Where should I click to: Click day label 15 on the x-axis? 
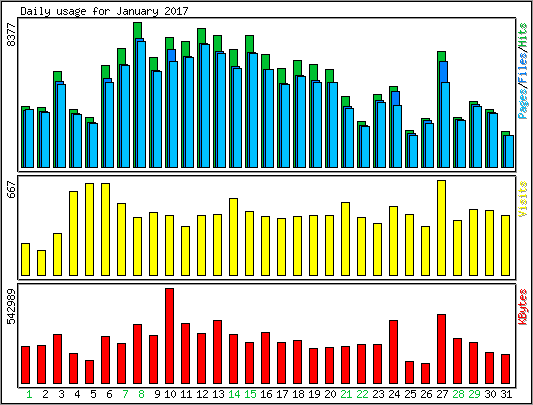click(x=250, y=394)
